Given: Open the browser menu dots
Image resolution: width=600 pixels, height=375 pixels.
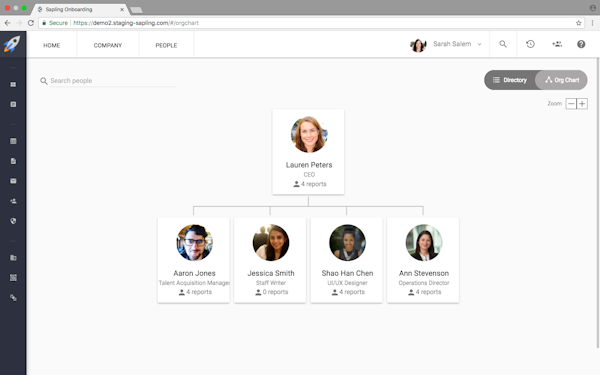Looking at the screenshot, I should coord(592,23).
